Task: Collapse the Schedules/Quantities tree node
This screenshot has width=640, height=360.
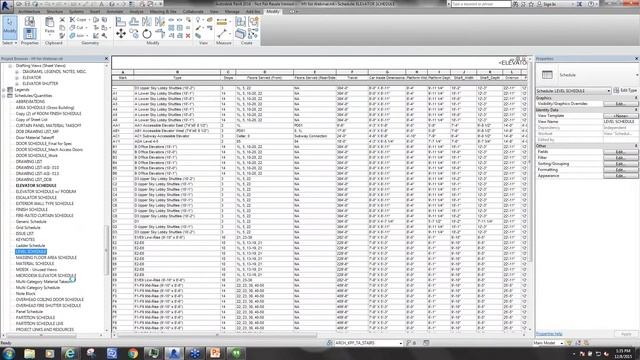Action: 4,96
